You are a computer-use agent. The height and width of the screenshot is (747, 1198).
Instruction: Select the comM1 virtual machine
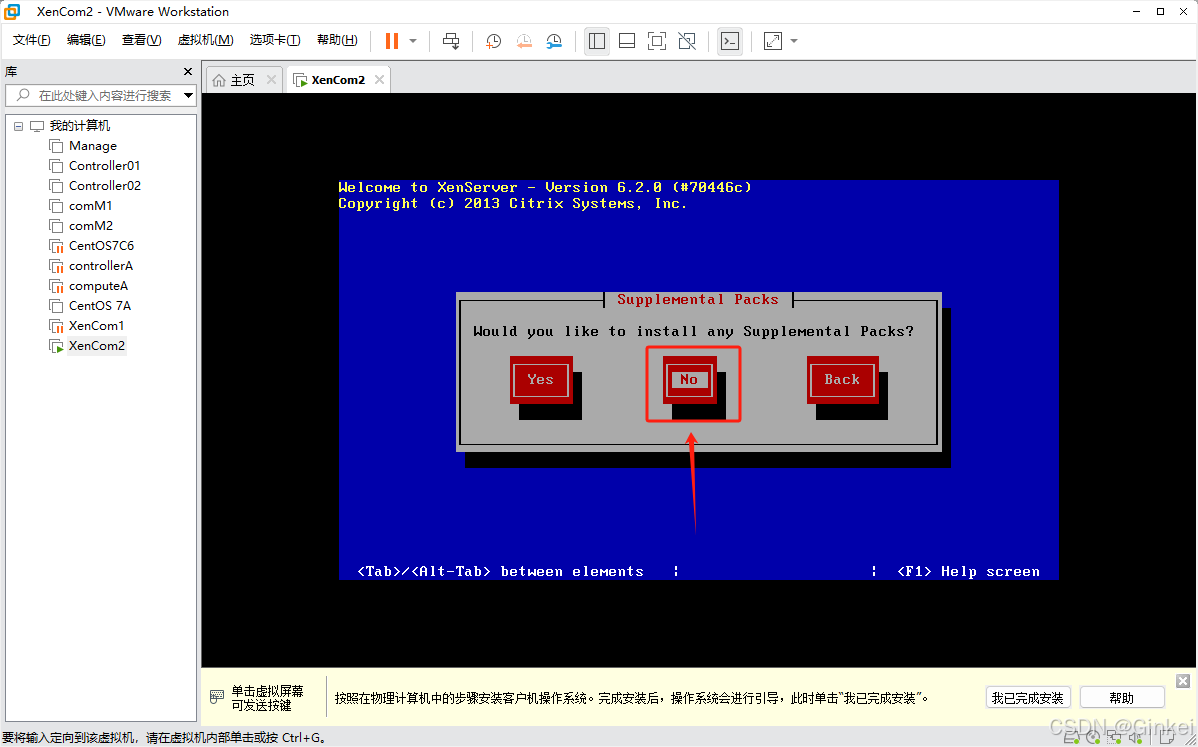pyautogui.click(x=90, y=205)
